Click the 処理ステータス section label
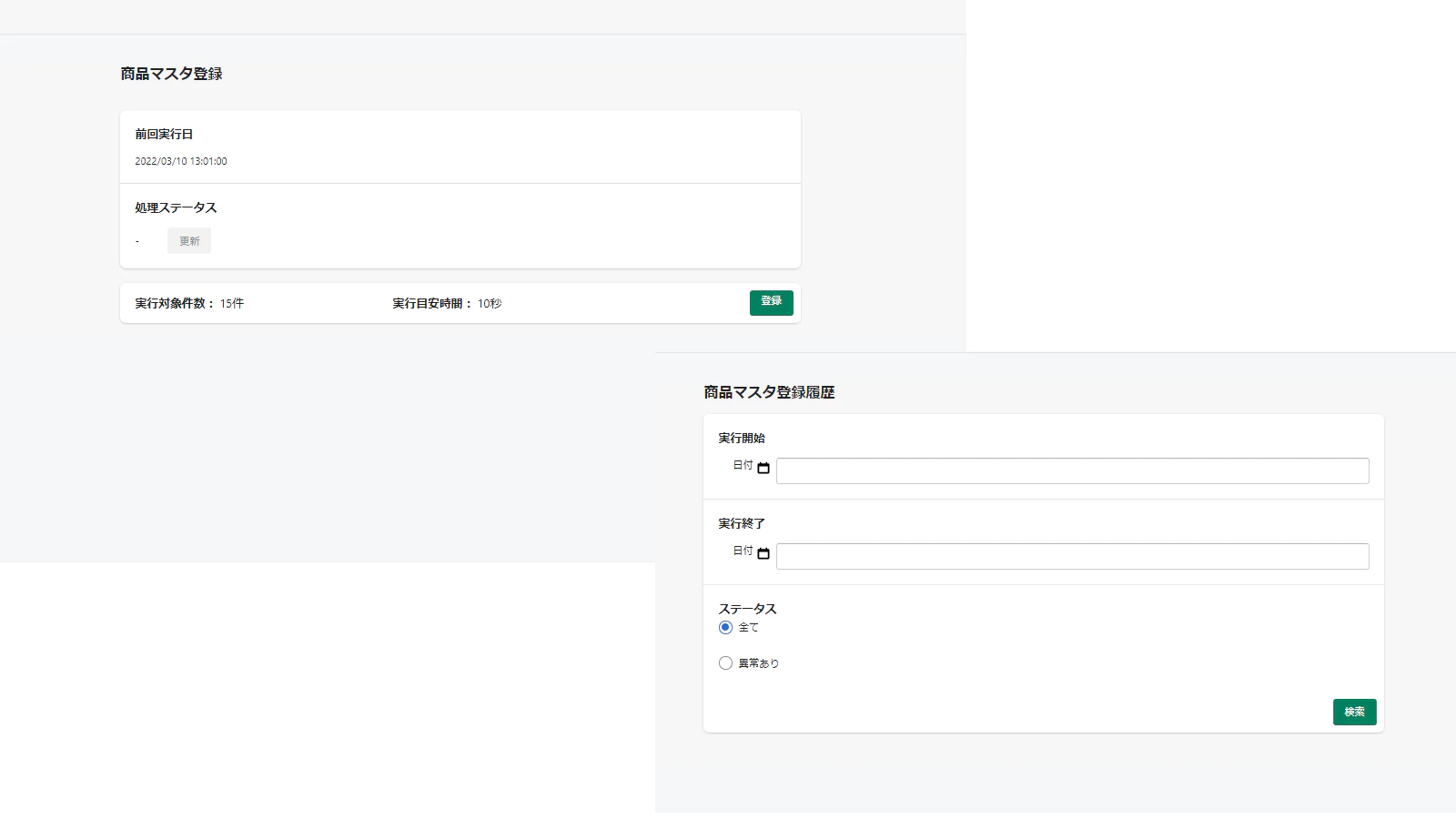1456x819 pixels. [x=176, y=207]
